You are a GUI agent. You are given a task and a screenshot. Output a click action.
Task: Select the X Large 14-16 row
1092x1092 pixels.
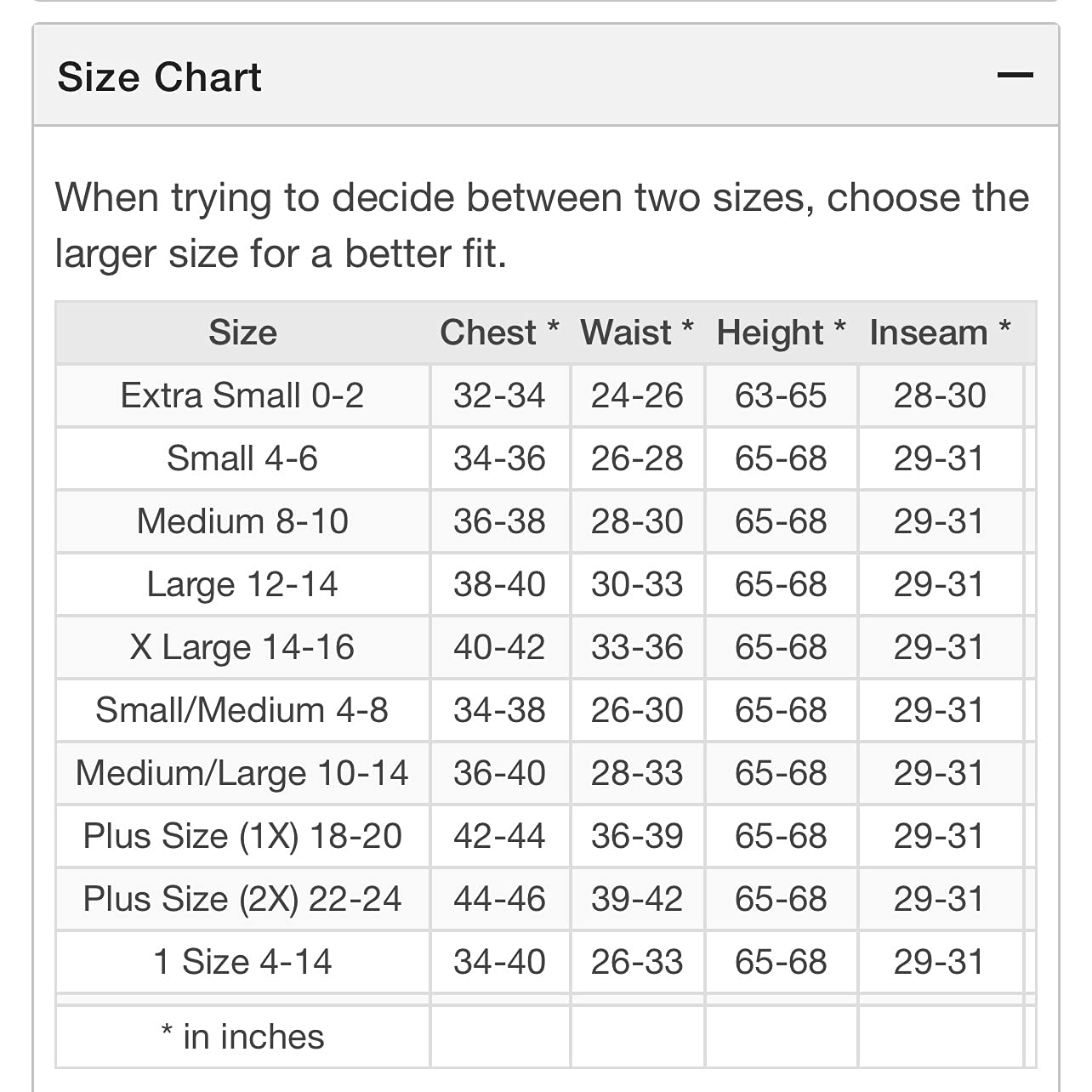tap(545, 647)
